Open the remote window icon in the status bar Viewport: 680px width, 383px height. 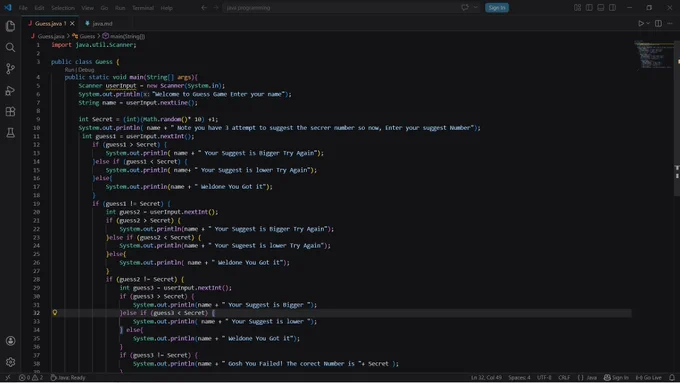(x=8, y=378)
